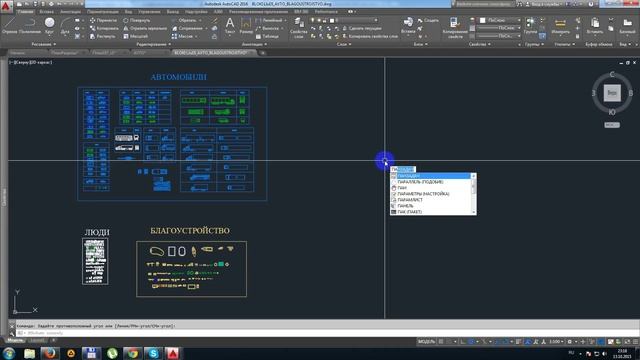Toggle ortho mode in status bar
Viewport: 640px width, 360px height.
coord(463,342)
